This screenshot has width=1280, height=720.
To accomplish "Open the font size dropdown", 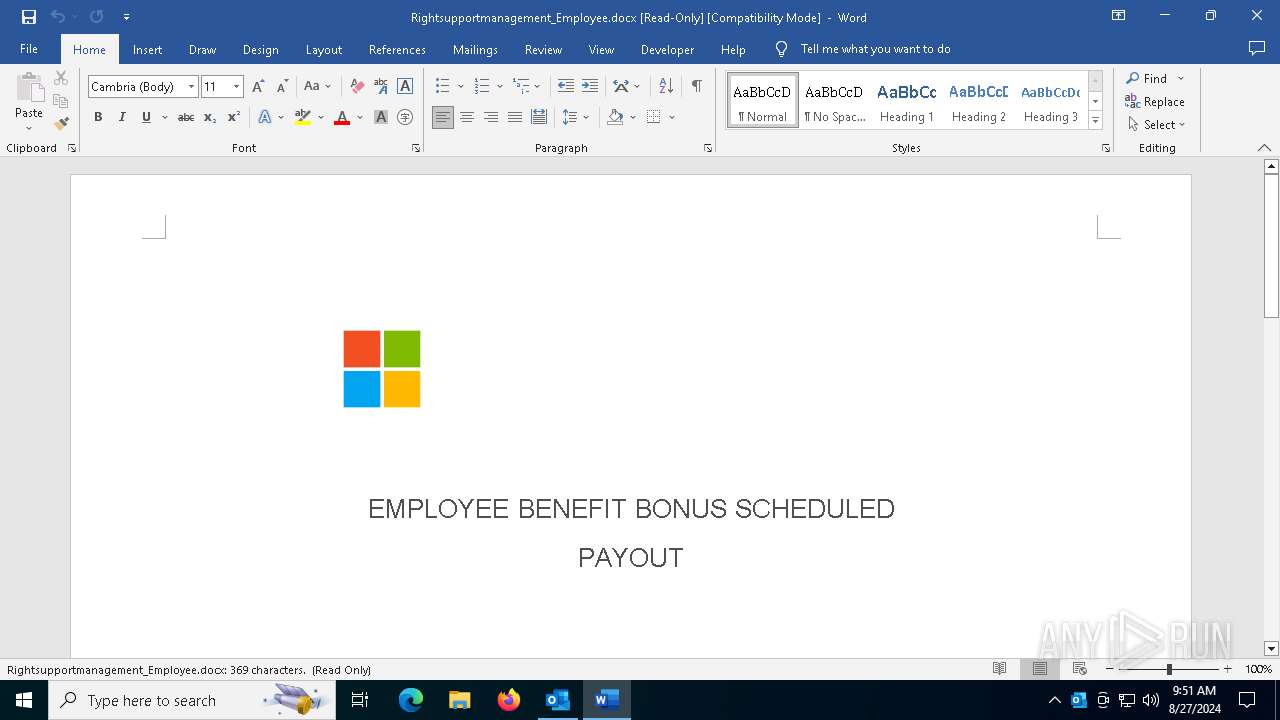I will pos(237,87).
